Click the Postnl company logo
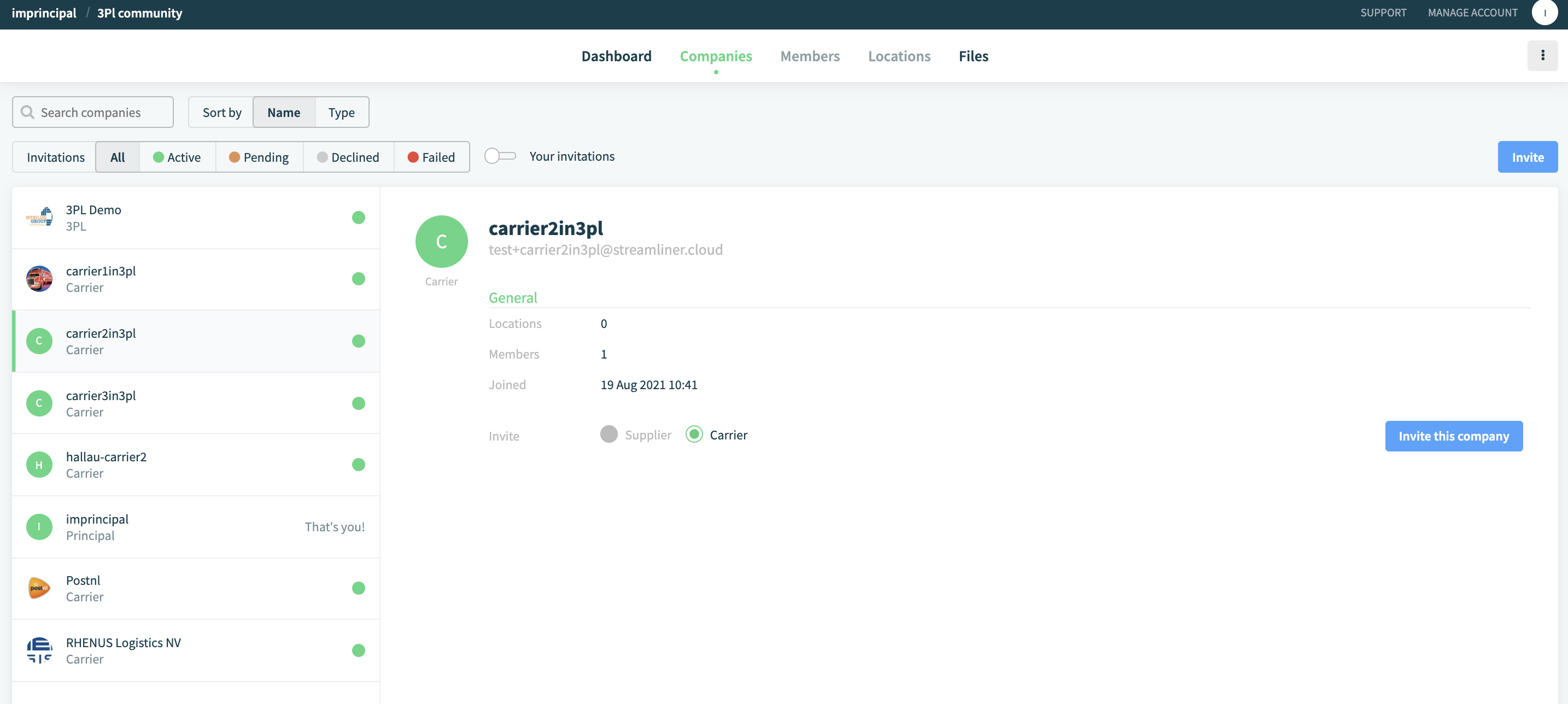The width and height of the screenshot is (1568, 704). pyautogui.click(x=39, y=588)
